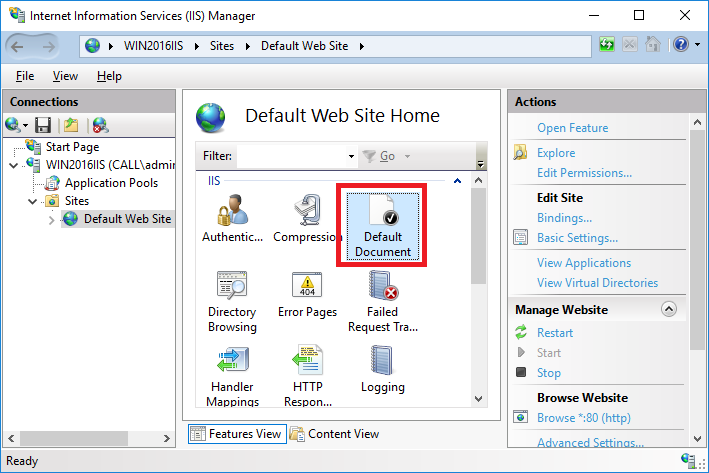
Task: Click the Delete Connection icon in Connections
Action: tap(100, 125)
